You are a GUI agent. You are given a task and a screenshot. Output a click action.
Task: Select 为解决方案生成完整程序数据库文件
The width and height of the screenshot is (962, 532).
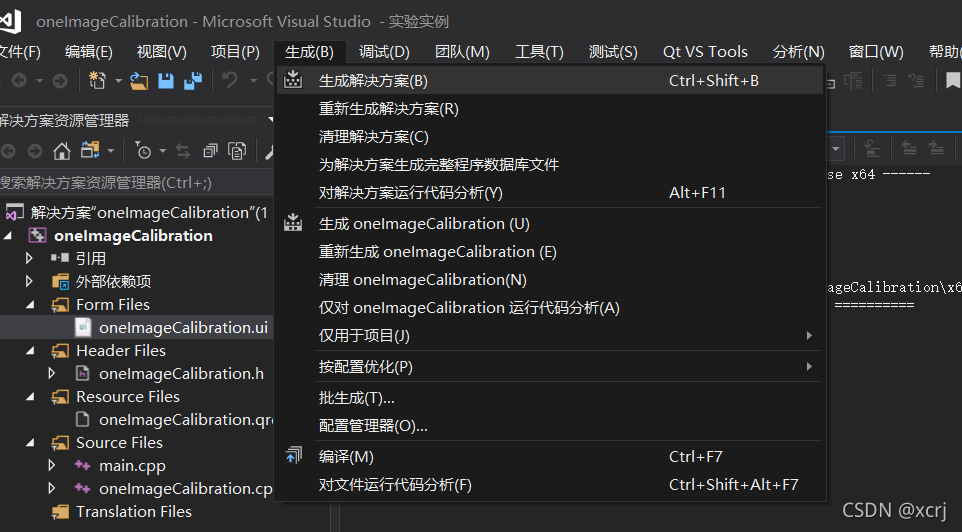550,164
